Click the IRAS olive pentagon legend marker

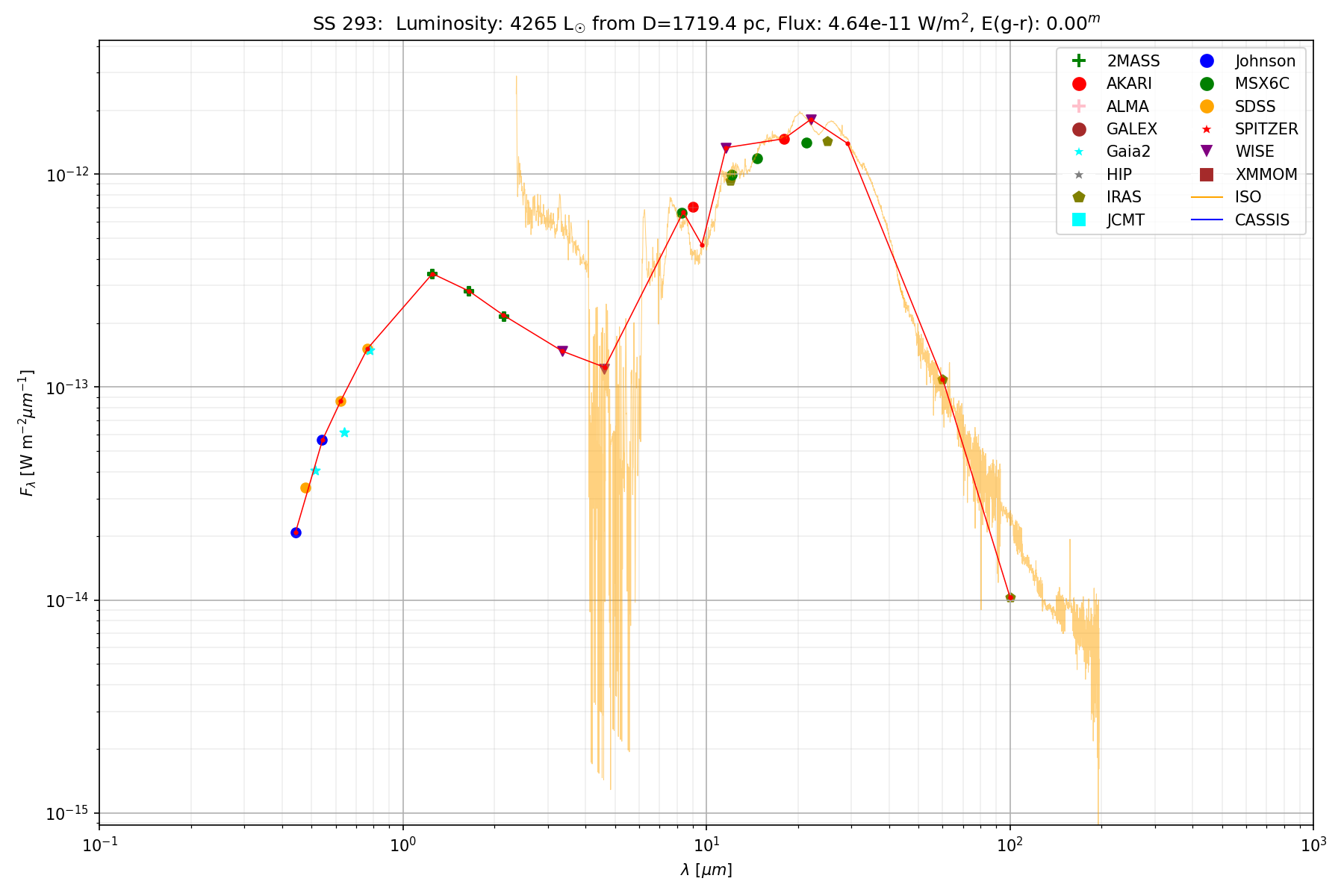pyautogui.click(x=1078, y=197)
